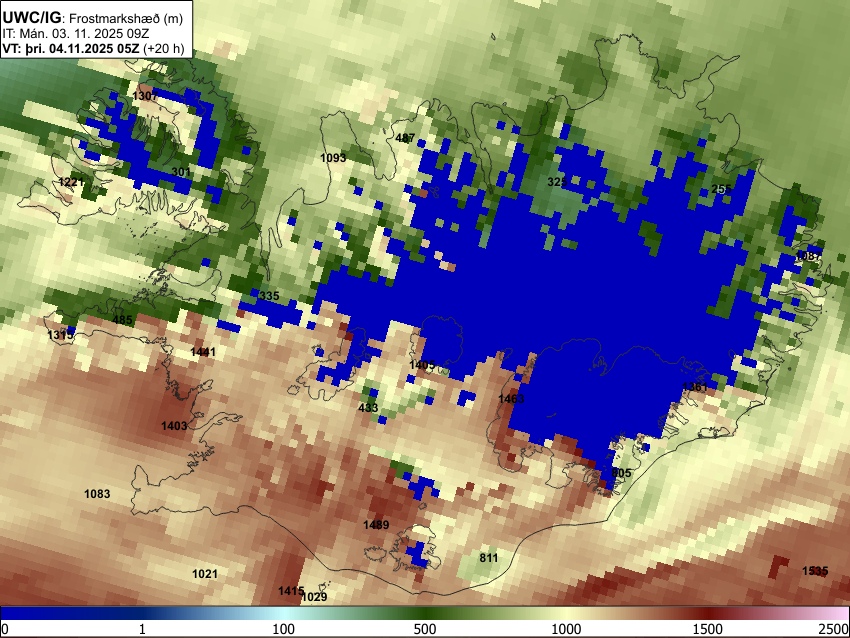
Task: Click the map value 1021
Action: 205,573
